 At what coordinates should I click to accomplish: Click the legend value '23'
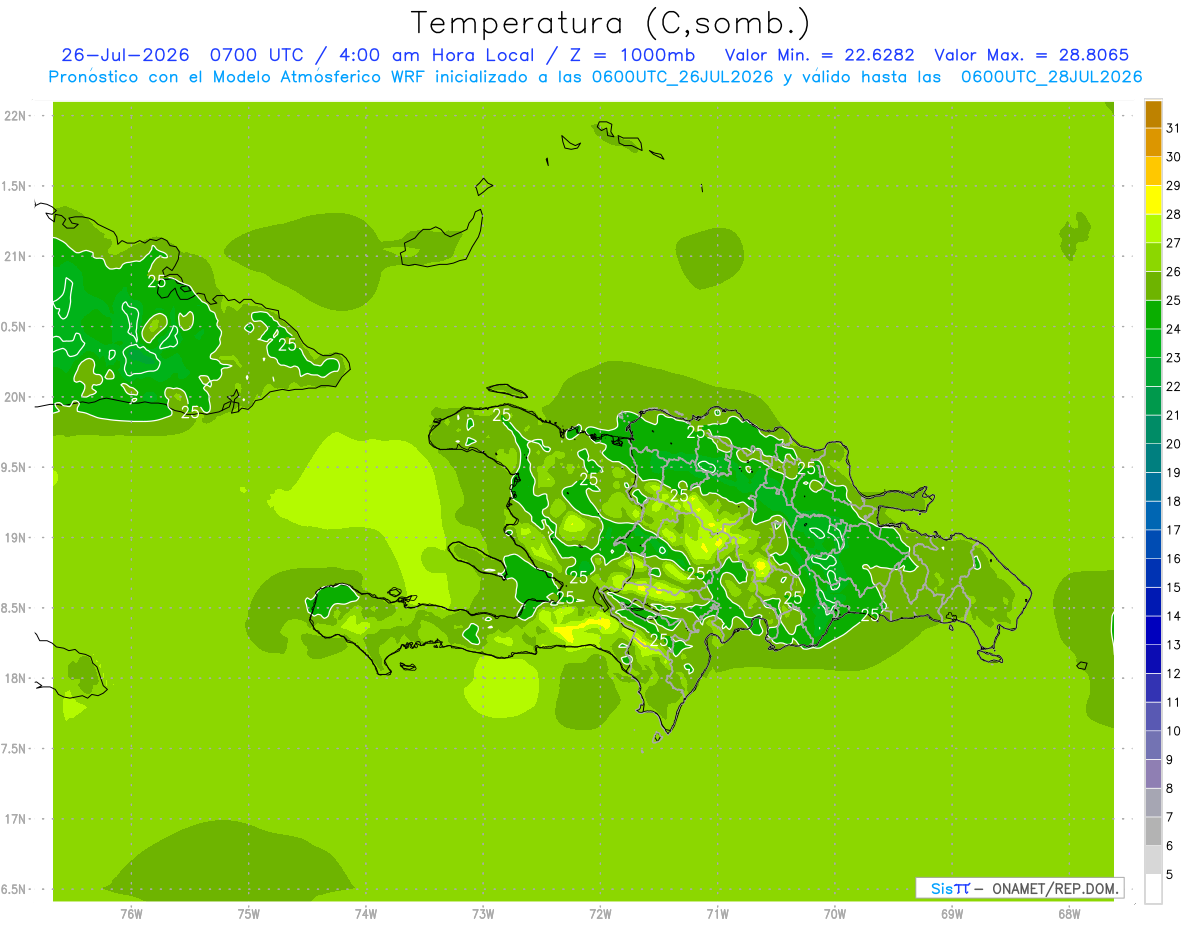(x=1173, y=358)
